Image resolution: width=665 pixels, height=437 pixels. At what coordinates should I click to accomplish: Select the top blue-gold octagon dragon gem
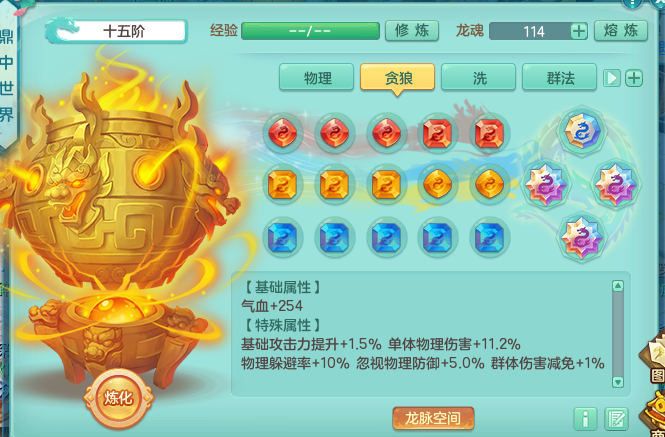(x=582, y=131)
